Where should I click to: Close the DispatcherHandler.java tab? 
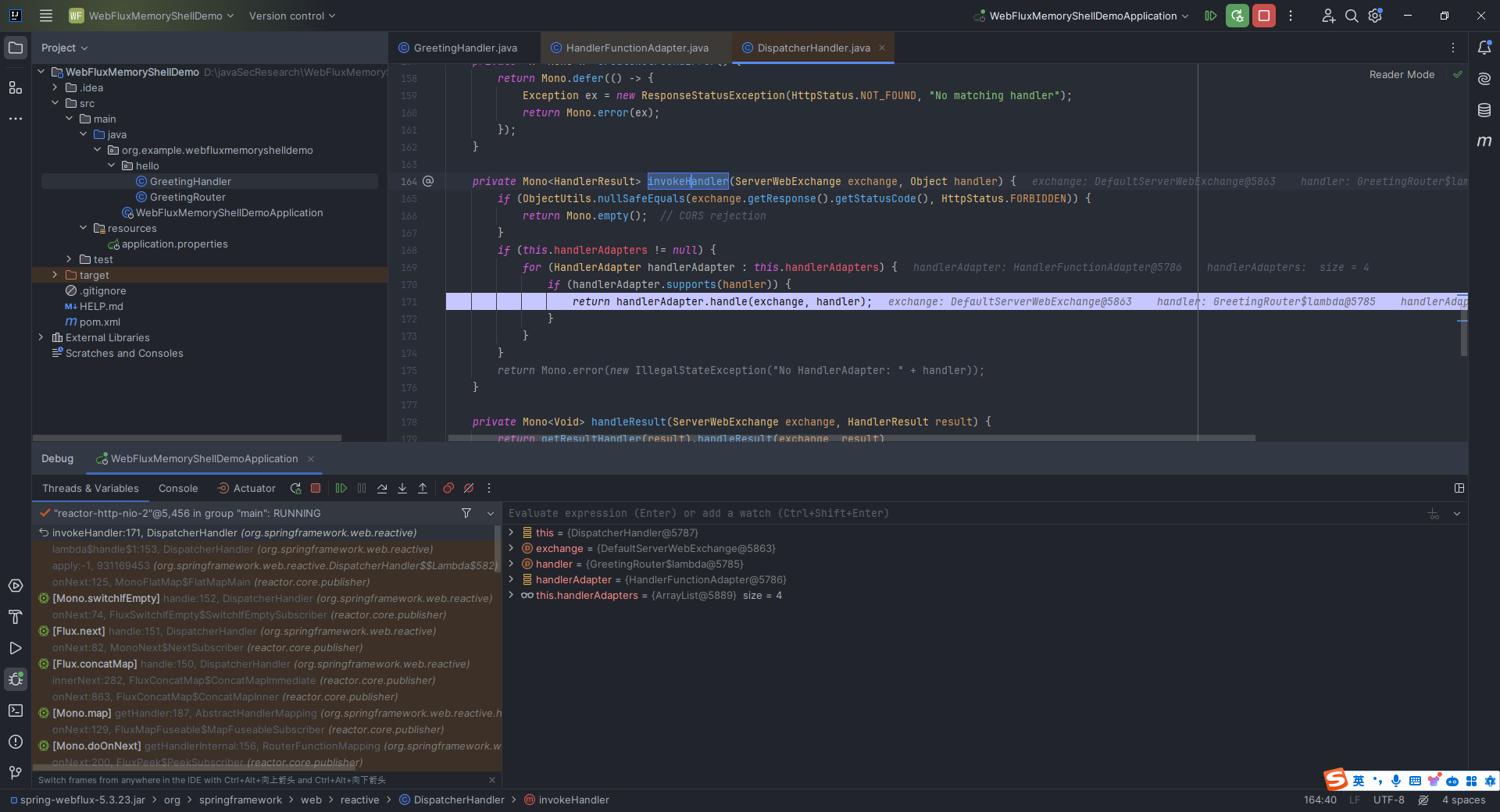(882, 48)
